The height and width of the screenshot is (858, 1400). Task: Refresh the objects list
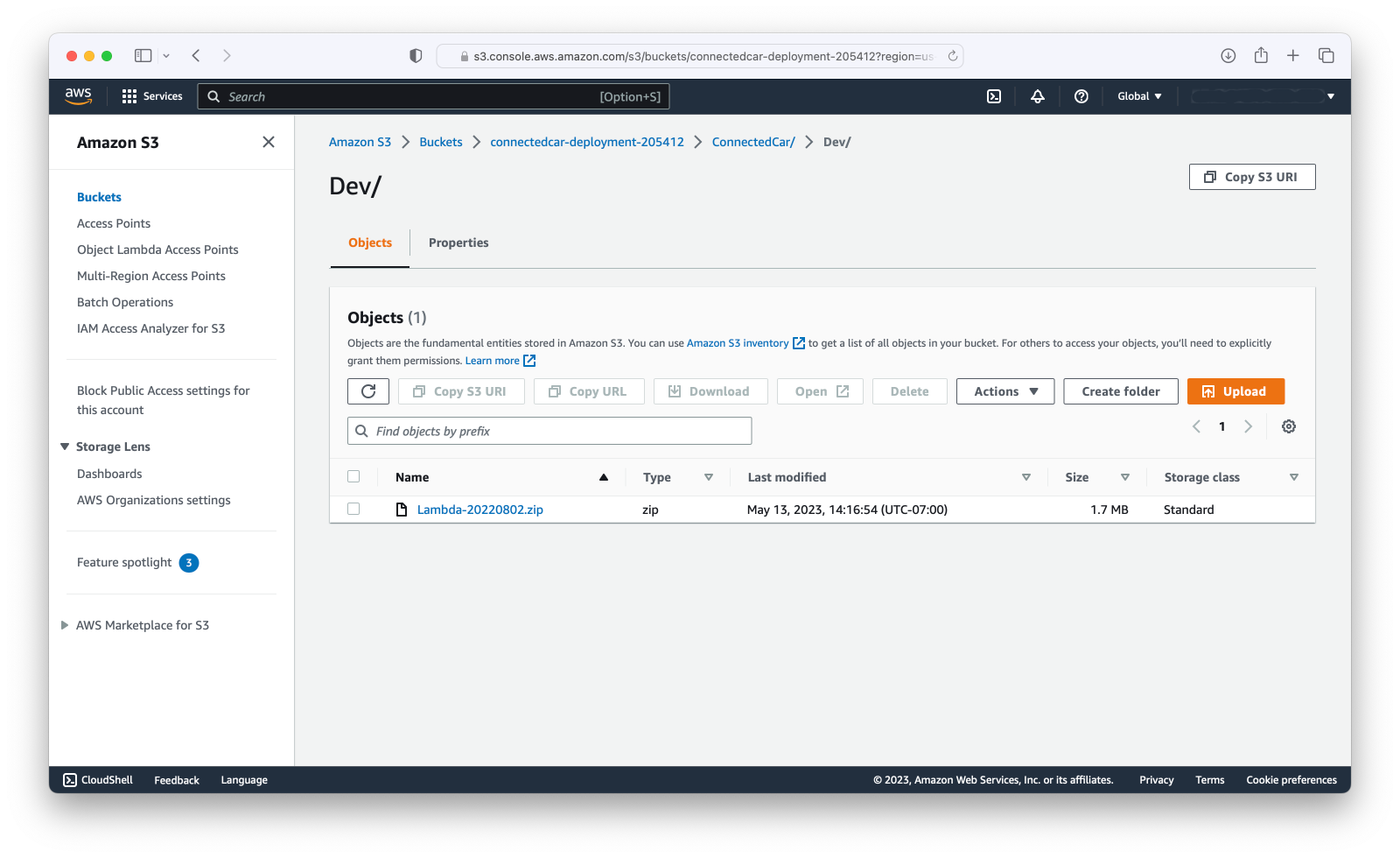coord(368,391)
